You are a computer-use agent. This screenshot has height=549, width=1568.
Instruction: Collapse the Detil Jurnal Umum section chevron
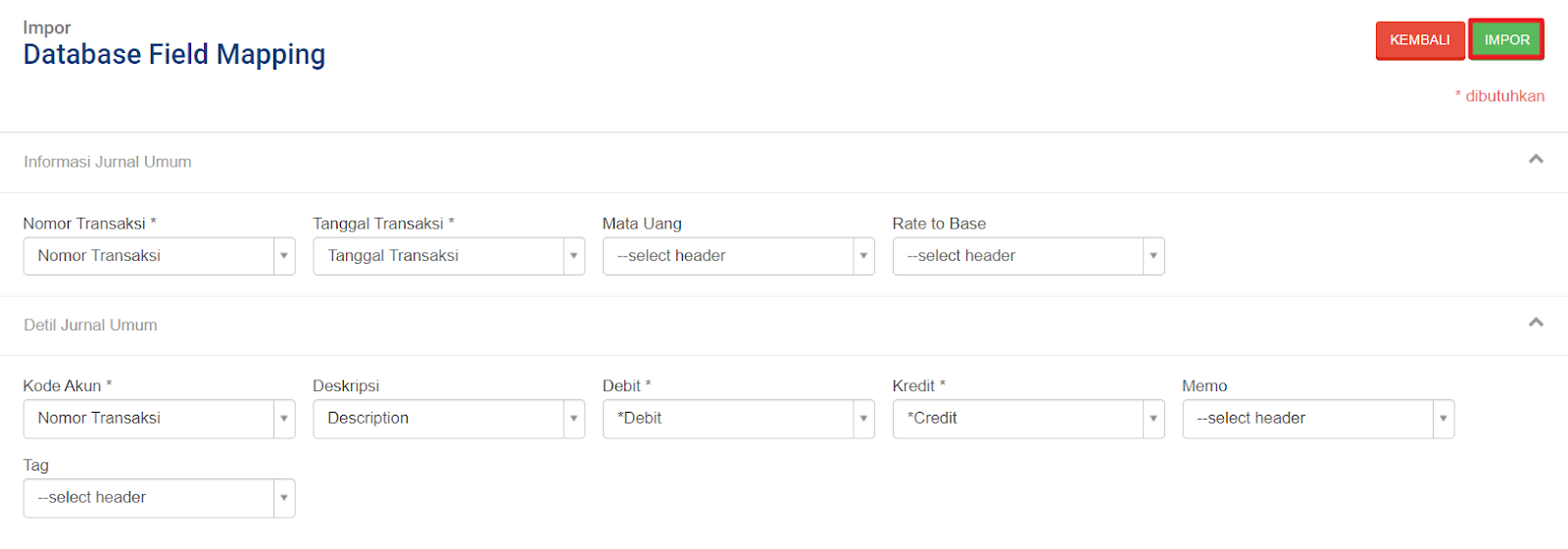coord(1536,323)
